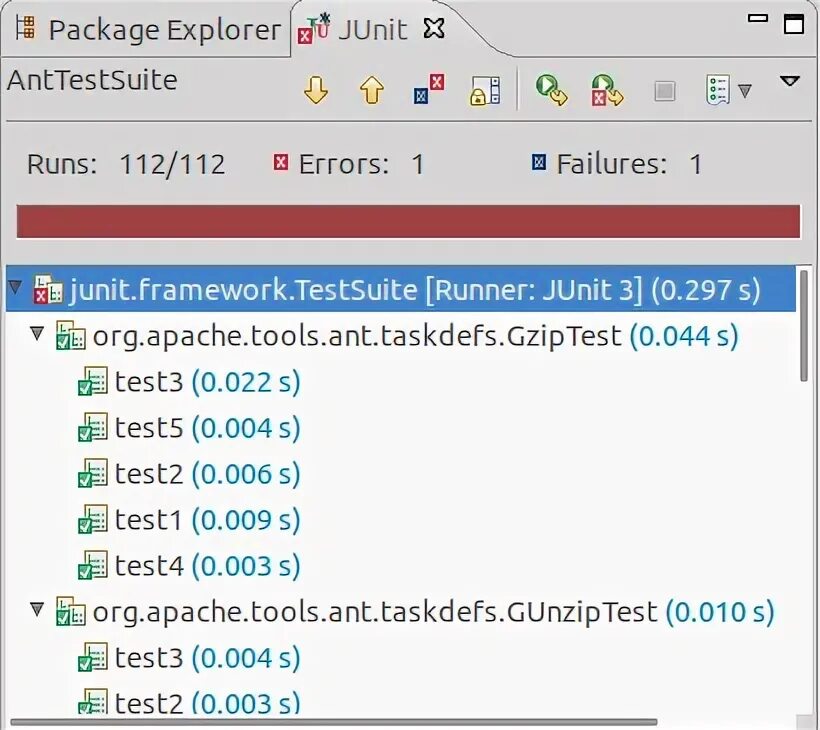Collapse the junit.framework.TestSuite root node
This screenshot has width=820, height=730.
[x=15, y=287]
